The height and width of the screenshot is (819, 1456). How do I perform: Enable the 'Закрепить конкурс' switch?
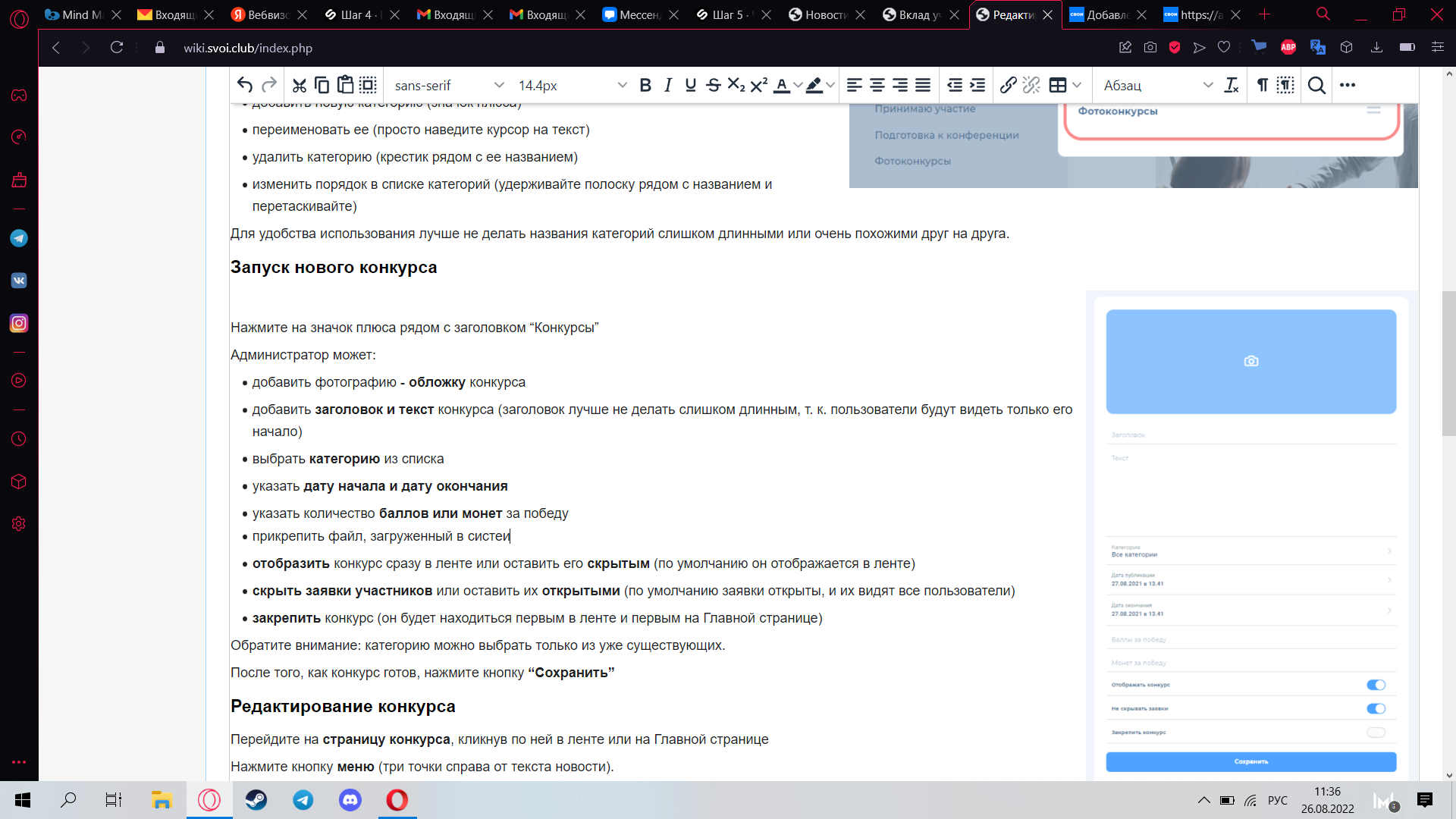coord(1376,733)
